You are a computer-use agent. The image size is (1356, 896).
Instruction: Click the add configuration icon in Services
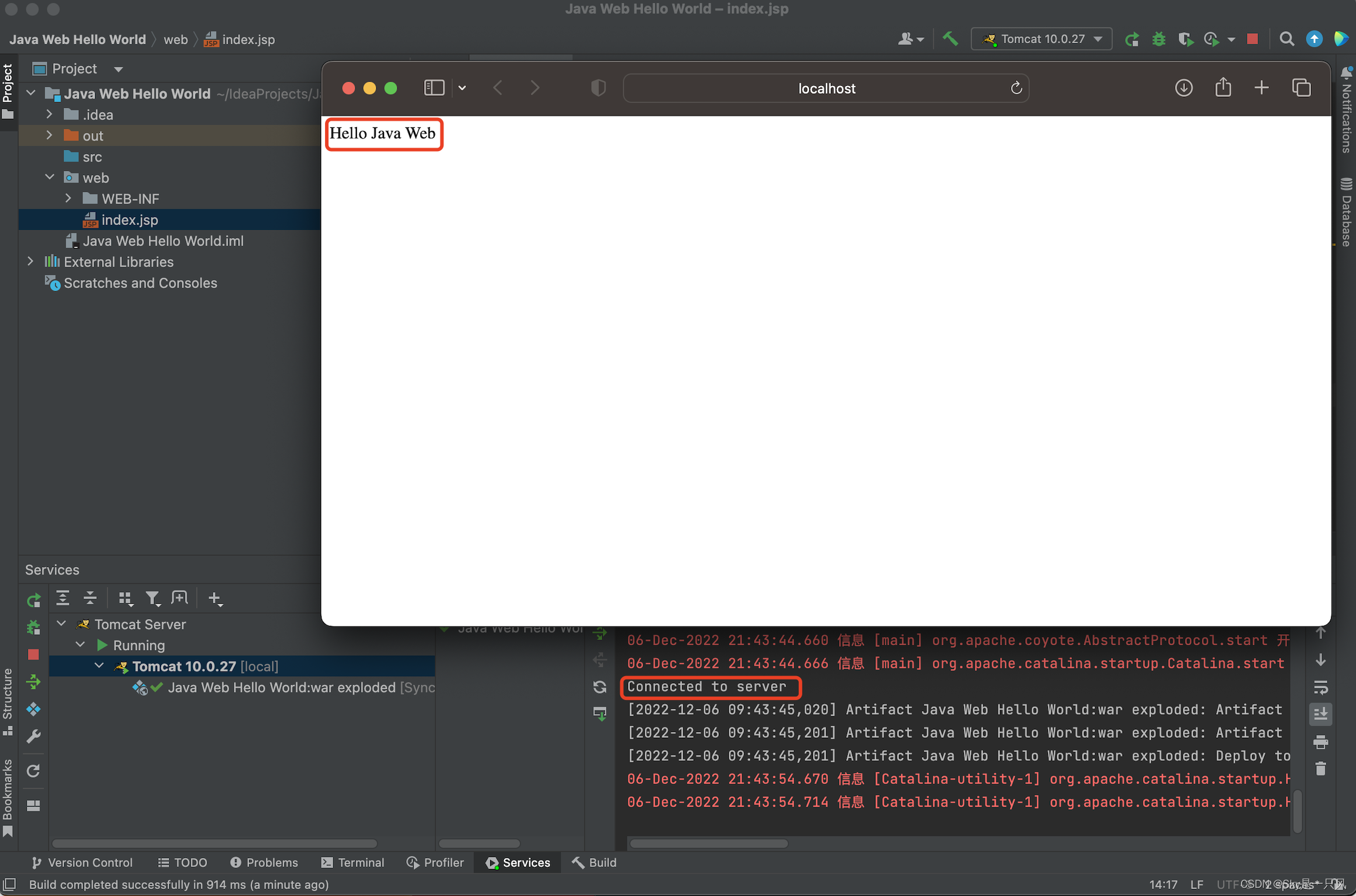[x=214, y=598]
